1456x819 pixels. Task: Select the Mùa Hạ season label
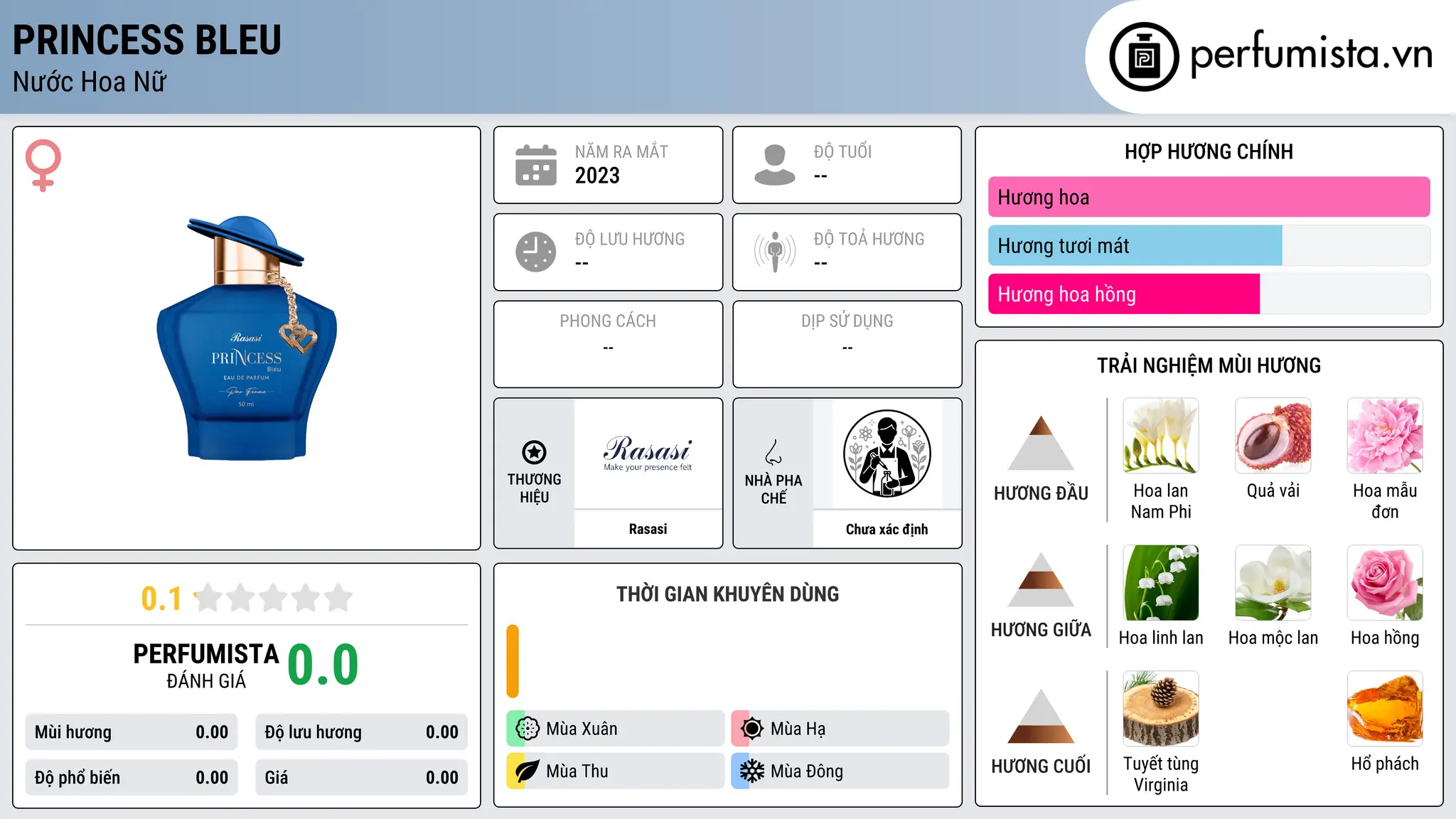798,729
